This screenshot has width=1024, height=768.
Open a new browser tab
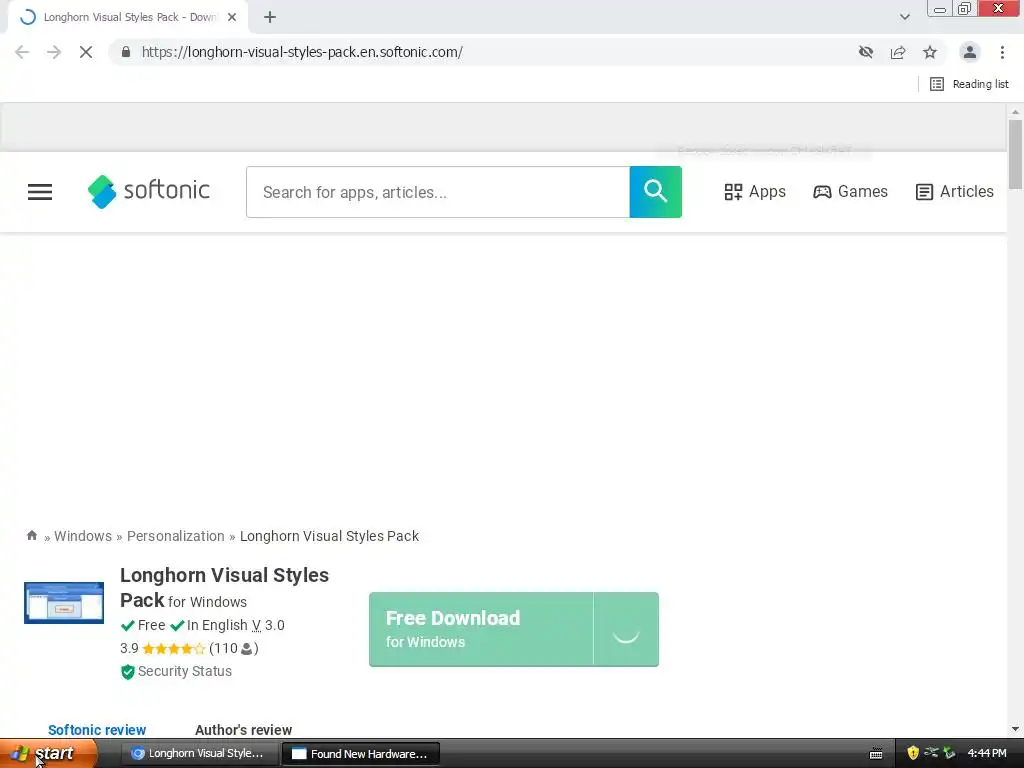pyautogui.click(x=270, y=17)
